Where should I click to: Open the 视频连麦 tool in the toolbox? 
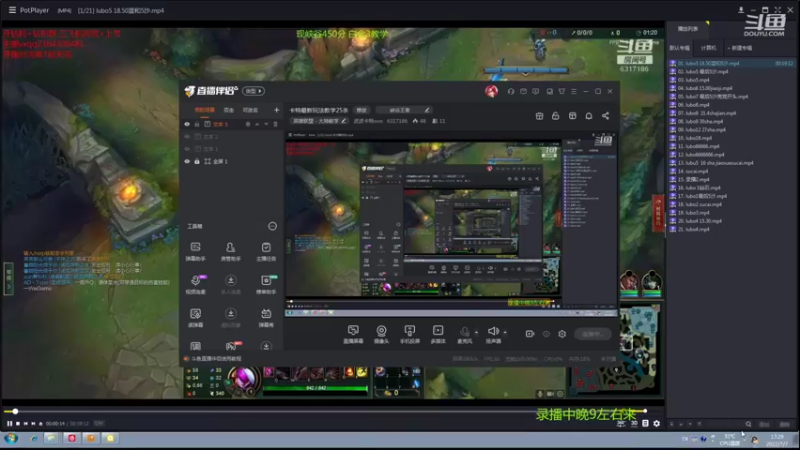pos(195,285)
